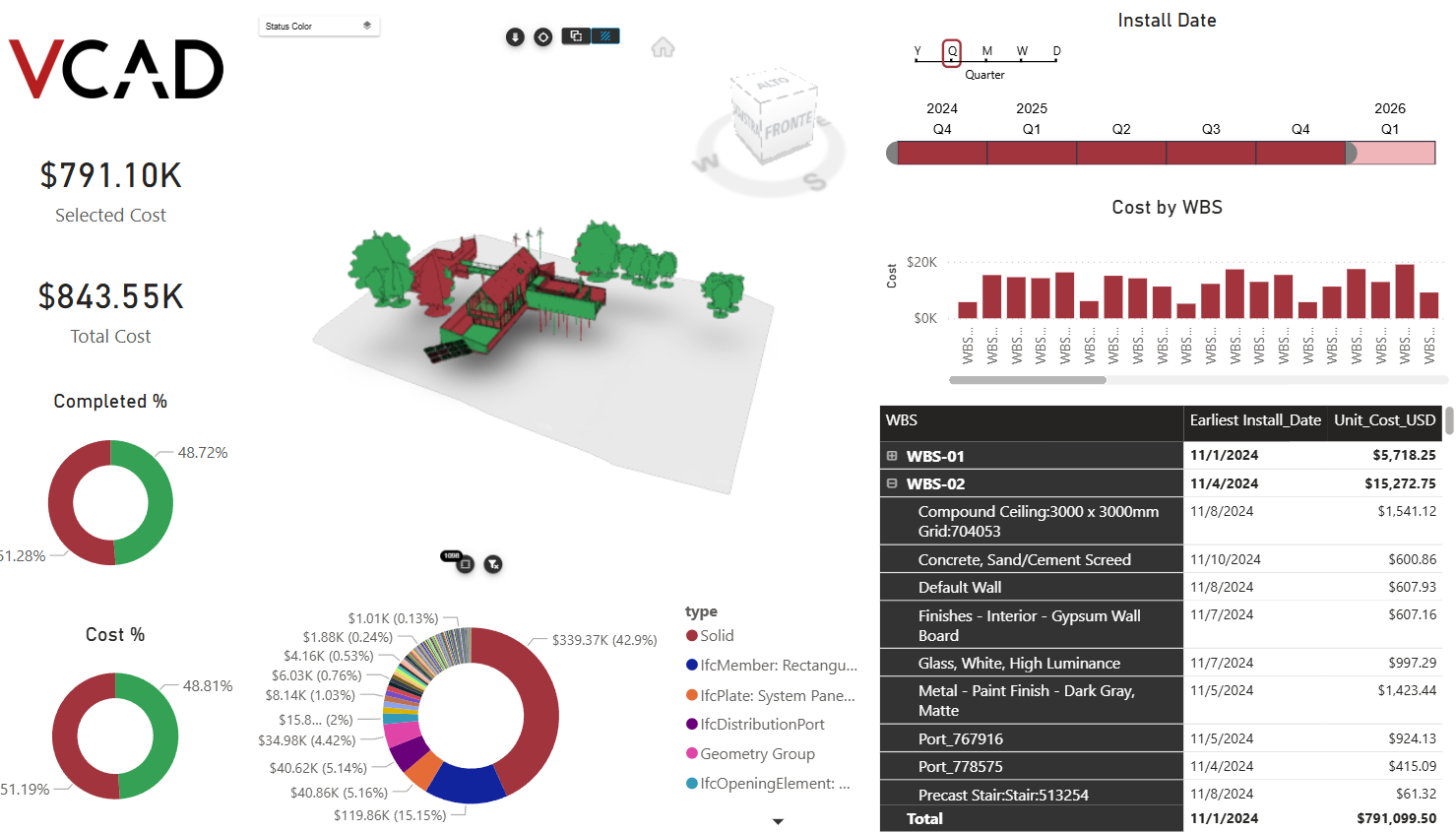Click the overlapping squares selection mode icon
This screenshot has height=832, width=1456.
pos(576,36)
